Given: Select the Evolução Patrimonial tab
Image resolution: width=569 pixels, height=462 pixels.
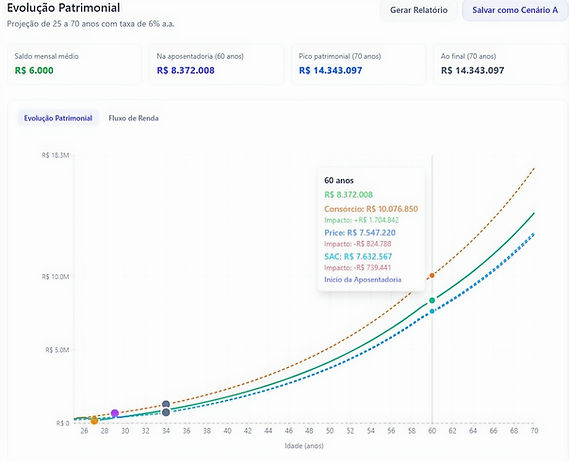Looking at the screenshot, I should pyautogui.click(x=58, y=118).
